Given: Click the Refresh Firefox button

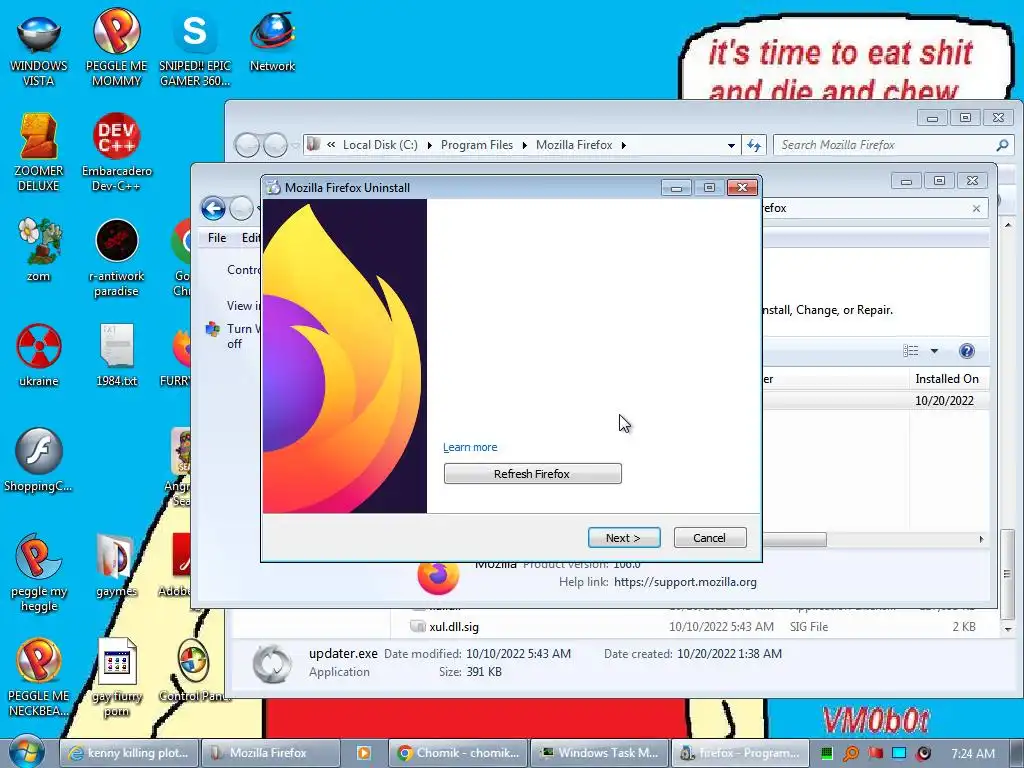Looking at the screenshot, I should [532, 473].
